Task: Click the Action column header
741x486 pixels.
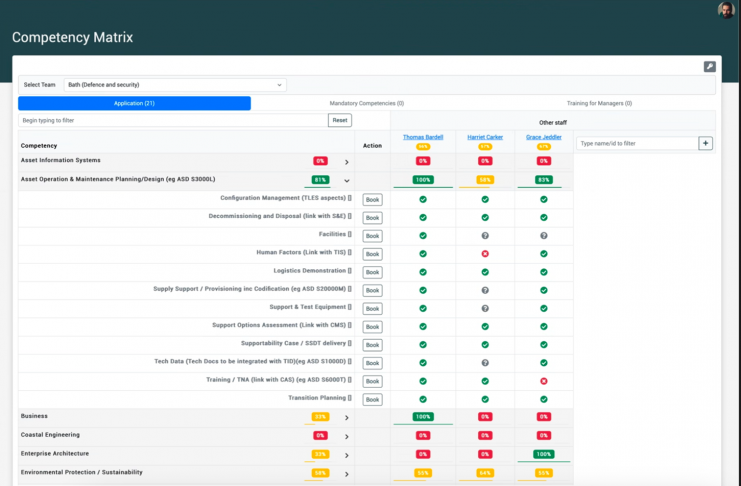Action: pyautogui.click(x=372, y=146)
